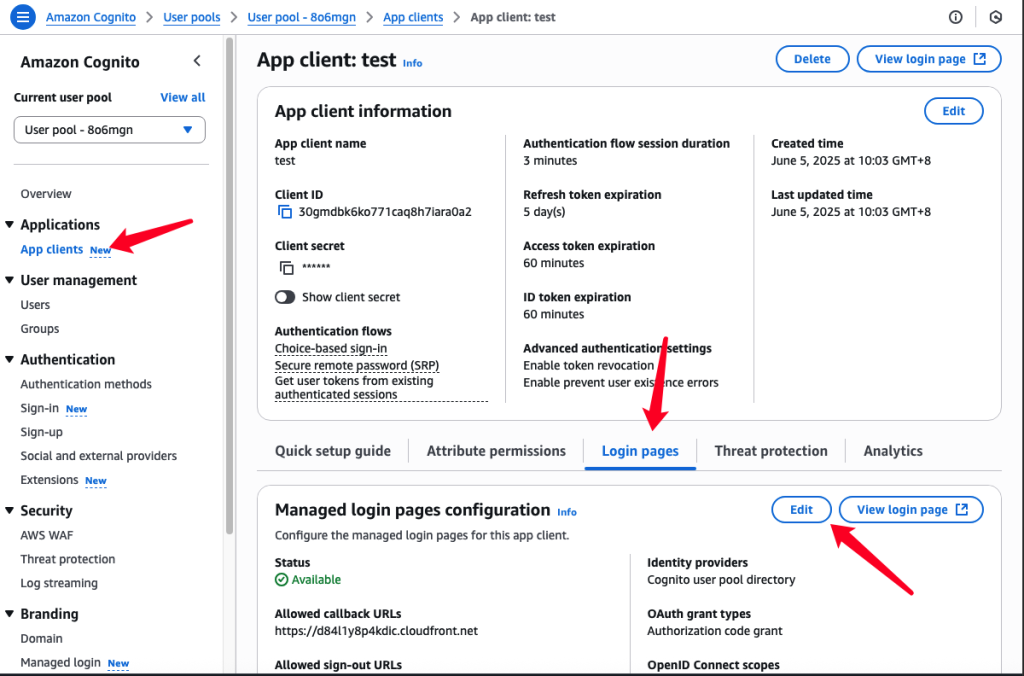Viewport: 1024px width, 676px height.
Task: Open Groups in the sidebar
Action: click(40, 329)
